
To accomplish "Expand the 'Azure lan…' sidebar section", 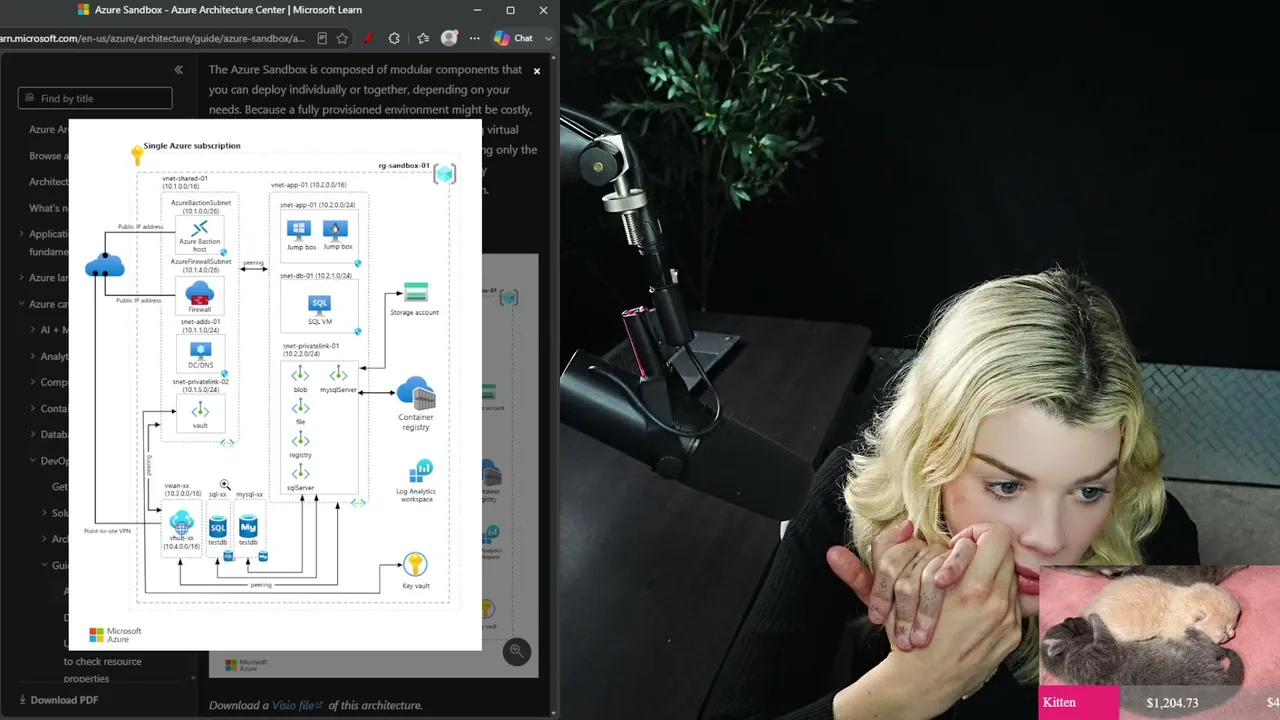I will click(x=21, y=278).
